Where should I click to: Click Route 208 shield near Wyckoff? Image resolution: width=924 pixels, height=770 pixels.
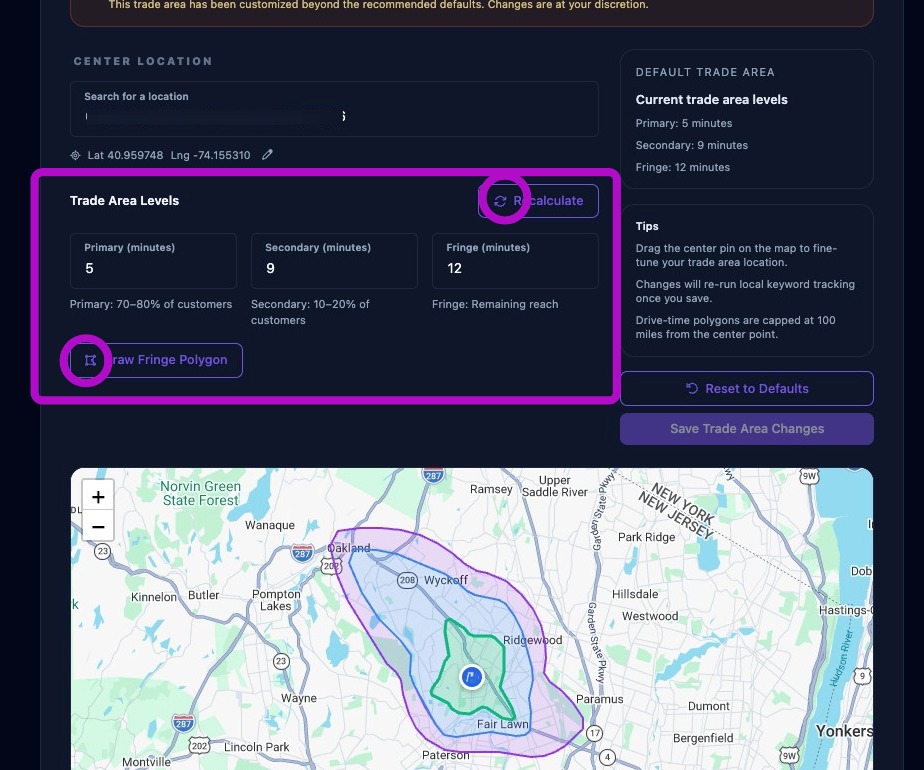407,580
